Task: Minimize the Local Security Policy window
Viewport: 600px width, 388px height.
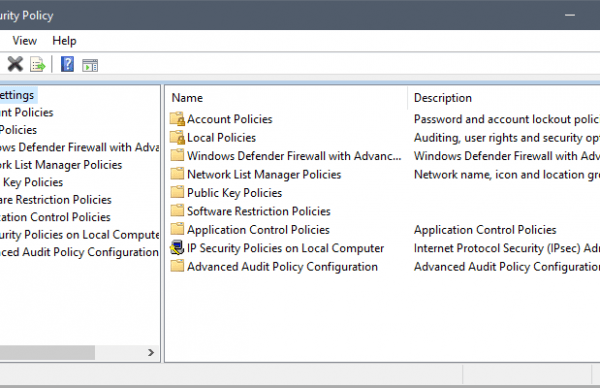Action: coord(570,15)
